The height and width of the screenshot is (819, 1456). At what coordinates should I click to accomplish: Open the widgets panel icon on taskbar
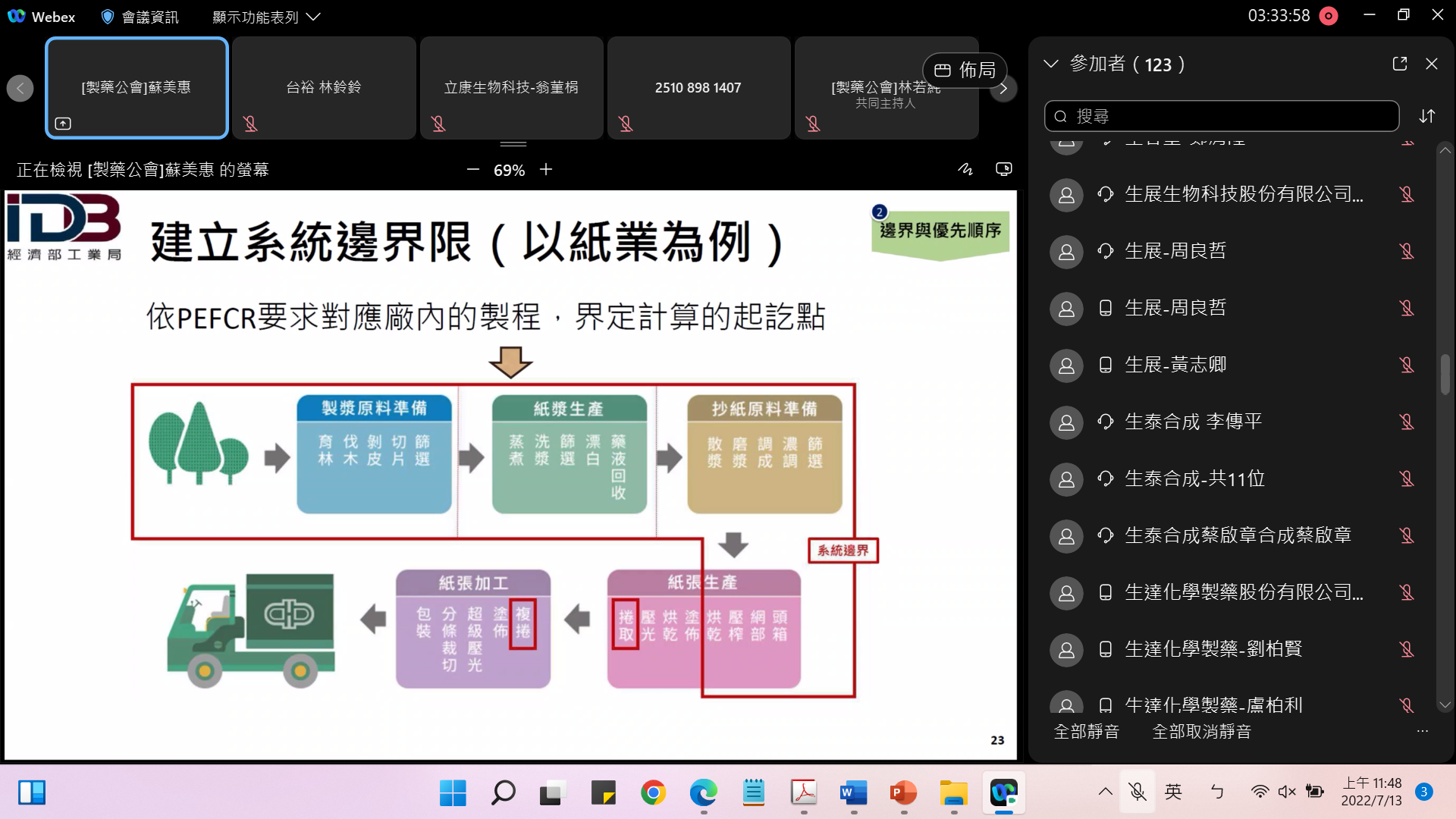pos(32,793)
